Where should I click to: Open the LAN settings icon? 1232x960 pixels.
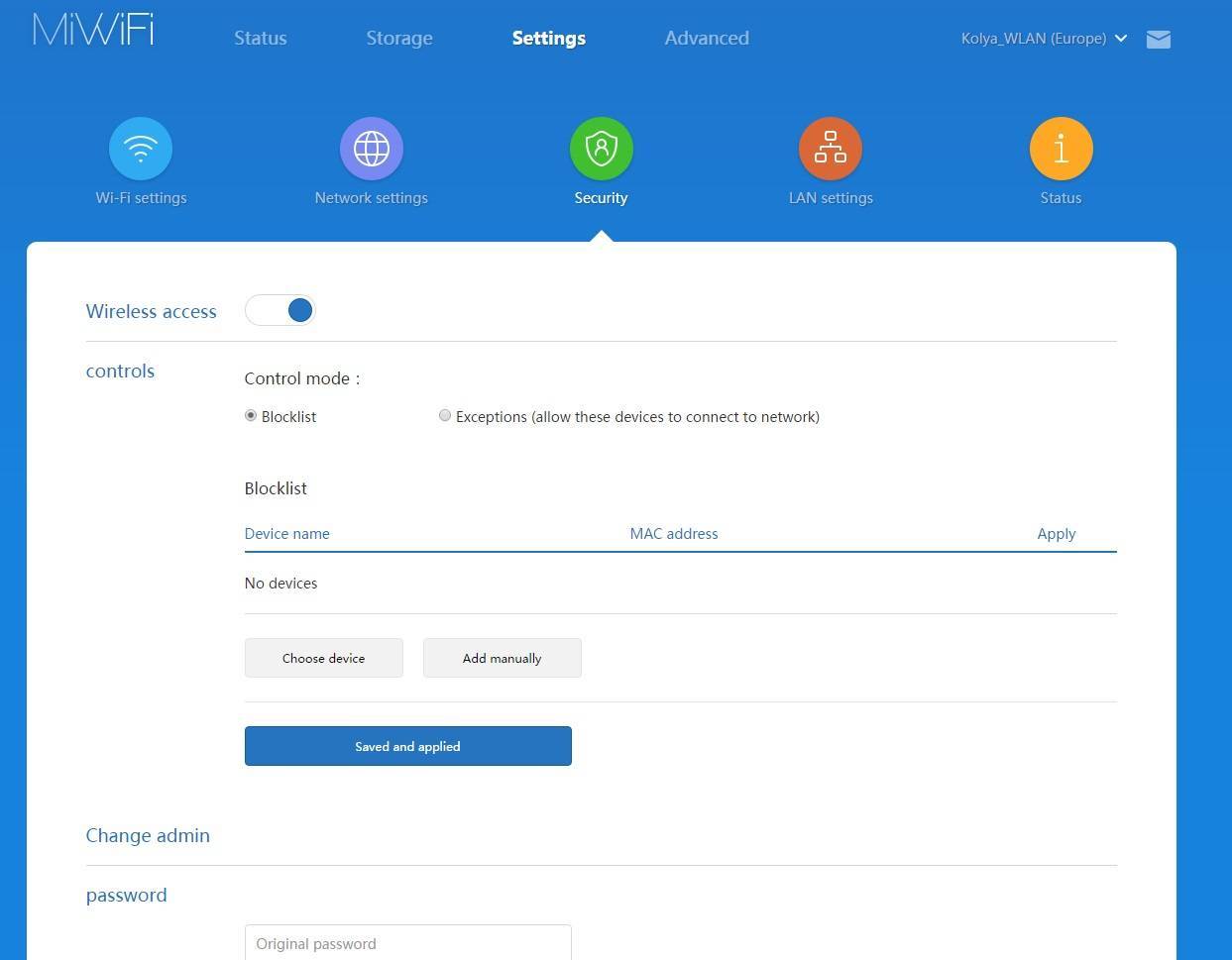pos(831,149)
